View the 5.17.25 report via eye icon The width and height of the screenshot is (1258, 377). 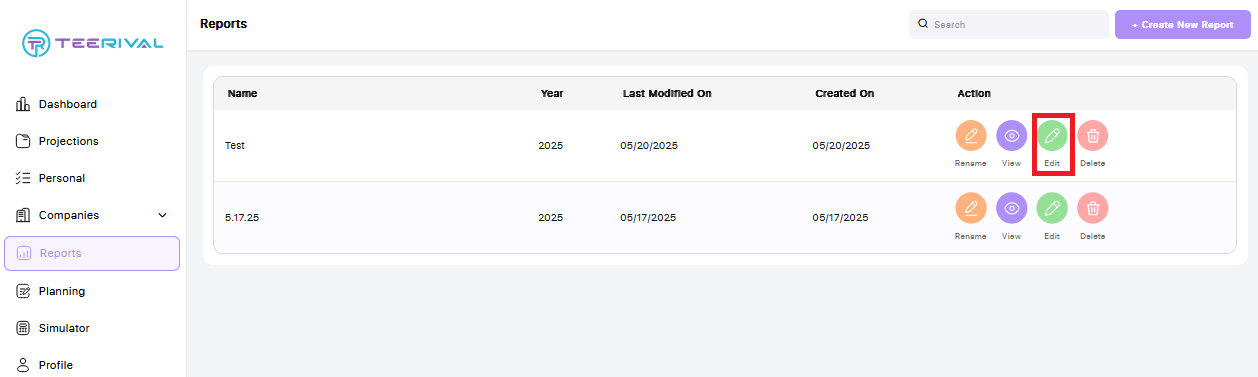click(1012, 209)
